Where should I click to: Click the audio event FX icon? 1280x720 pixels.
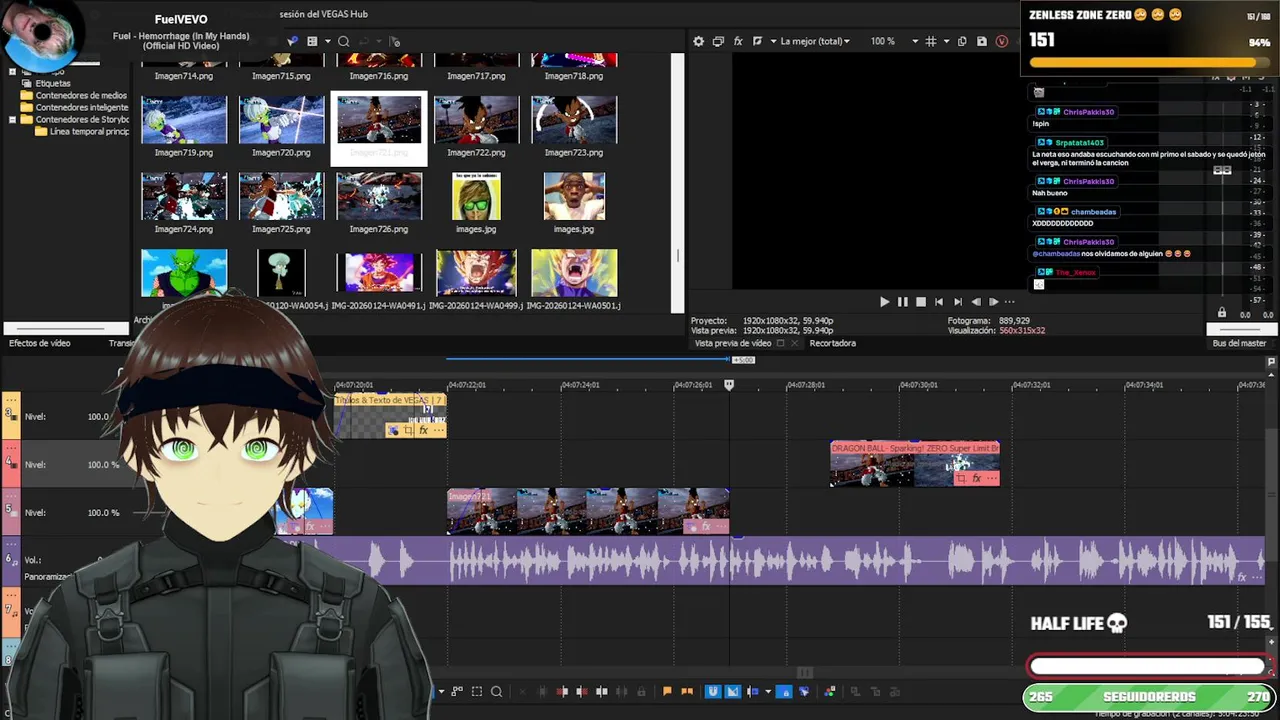point(1242,577)
